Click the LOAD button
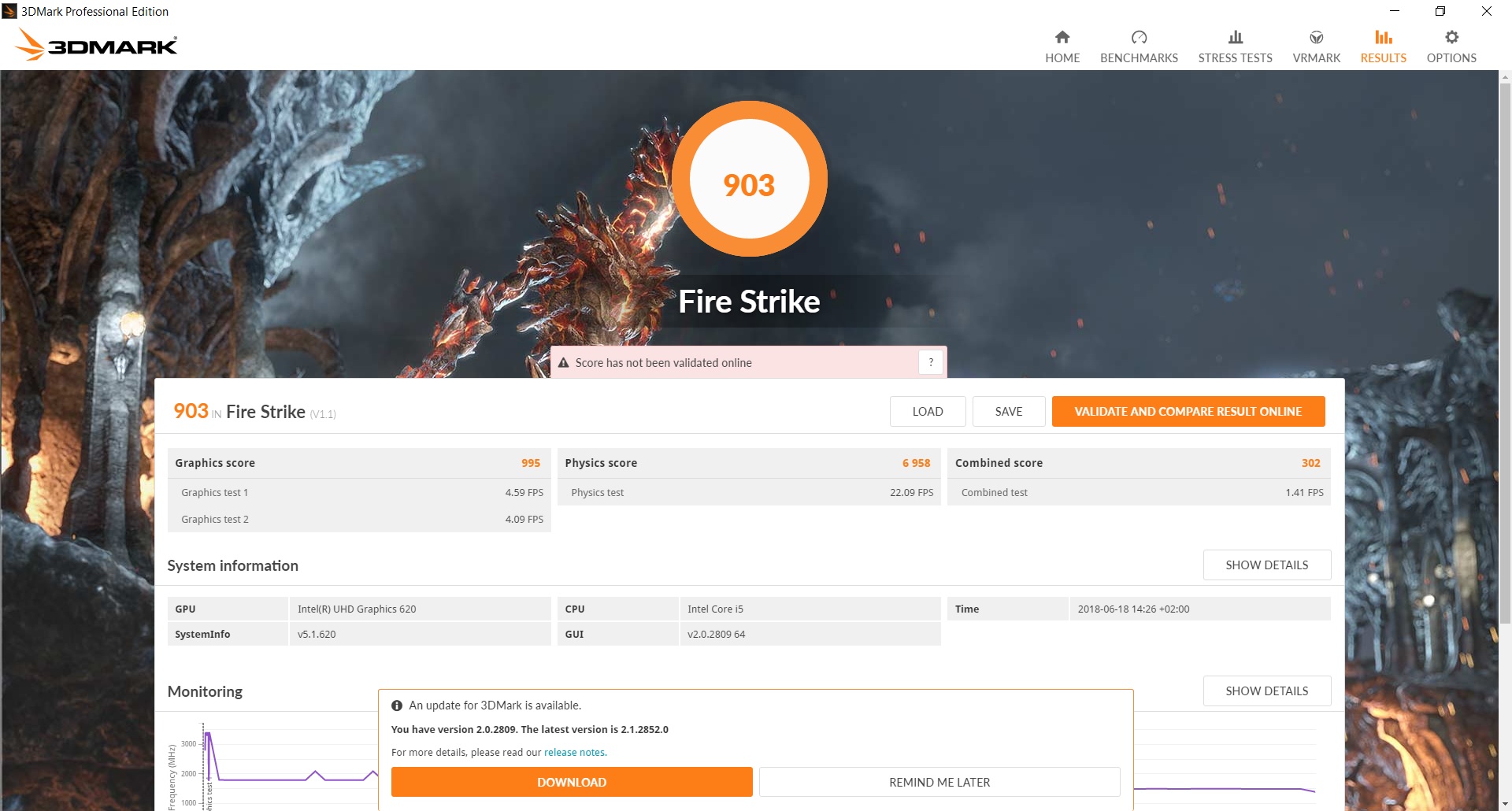The width and height of the screenshot is (1512, 811). (928, 412)
